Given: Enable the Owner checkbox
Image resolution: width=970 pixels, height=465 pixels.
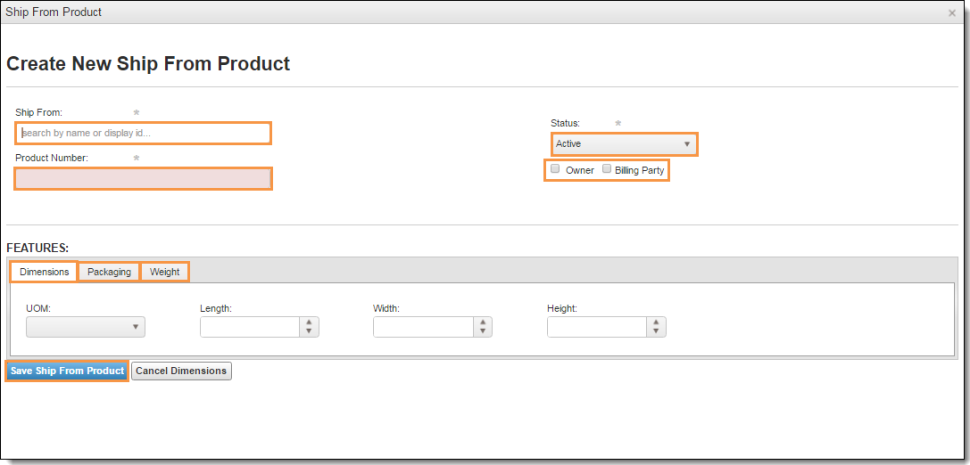Looking at the screenshot, I should (x=556, y=169).
